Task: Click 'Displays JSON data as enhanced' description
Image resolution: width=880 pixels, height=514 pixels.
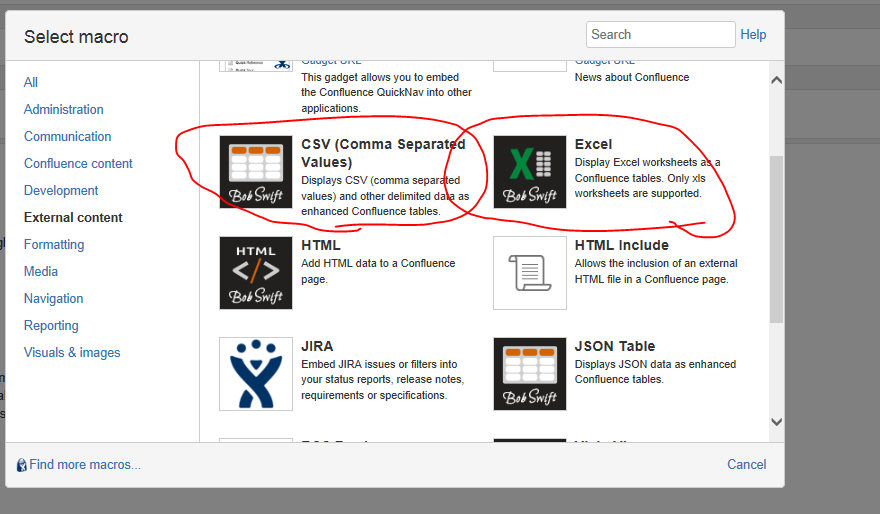Action: [655, 372]
